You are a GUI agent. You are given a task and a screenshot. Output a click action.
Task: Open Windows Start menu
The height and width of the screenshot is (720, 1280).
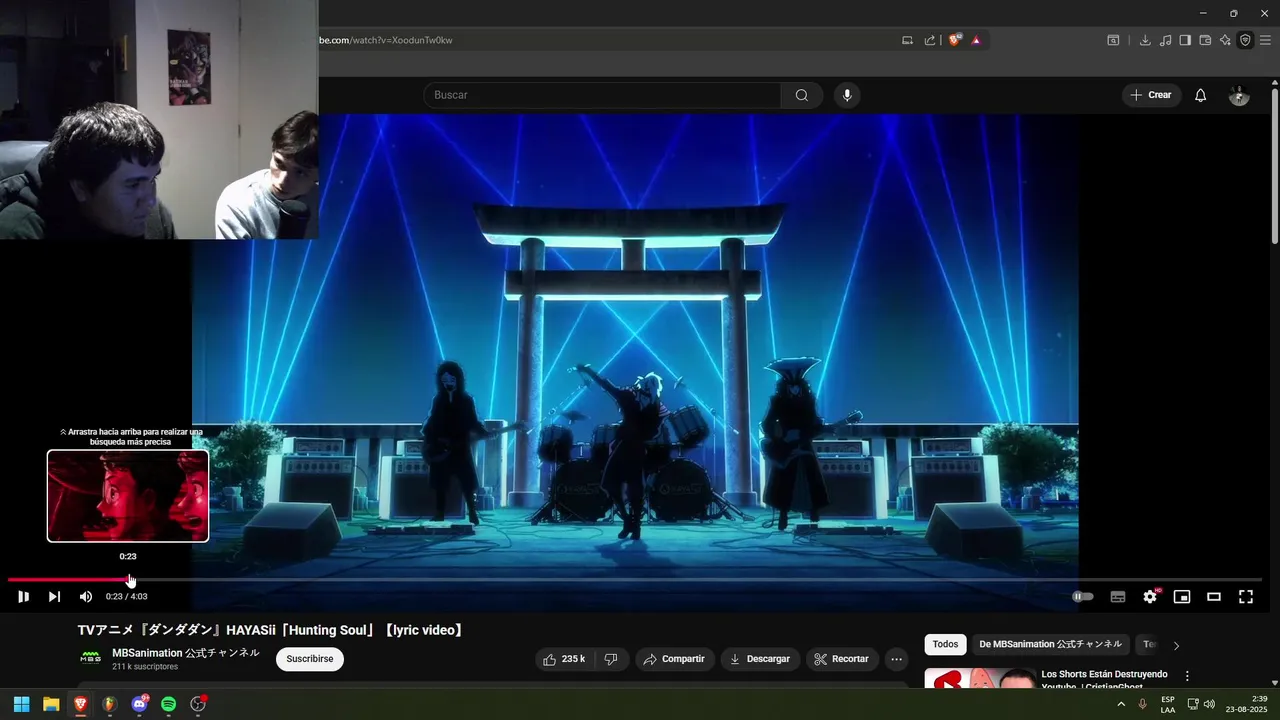coord(21,704)
